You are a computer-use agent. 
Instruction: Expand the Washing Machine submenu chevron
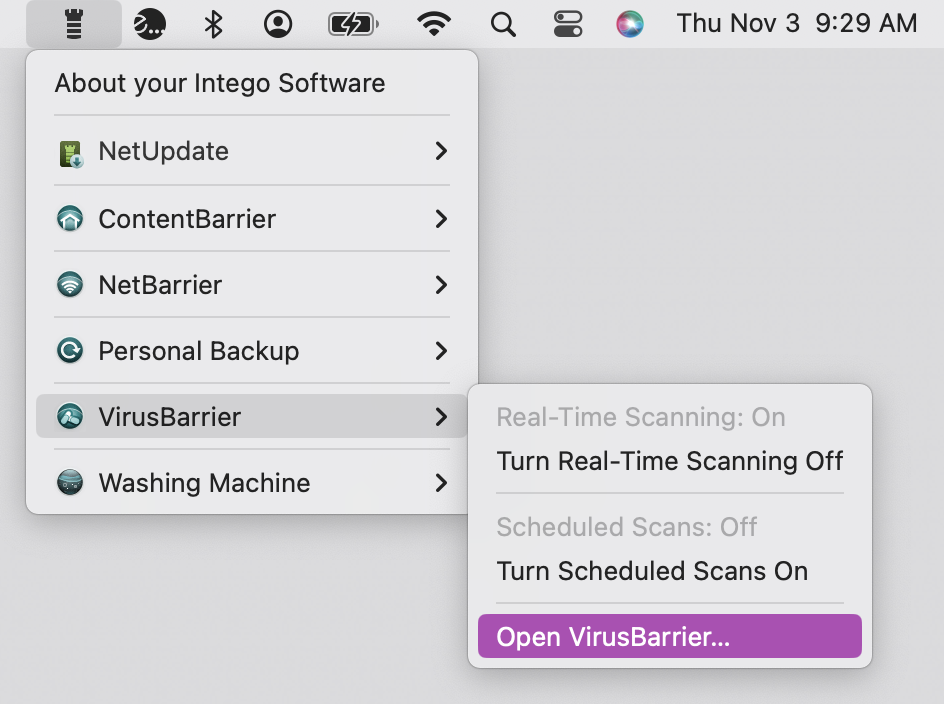click(441, 482)
